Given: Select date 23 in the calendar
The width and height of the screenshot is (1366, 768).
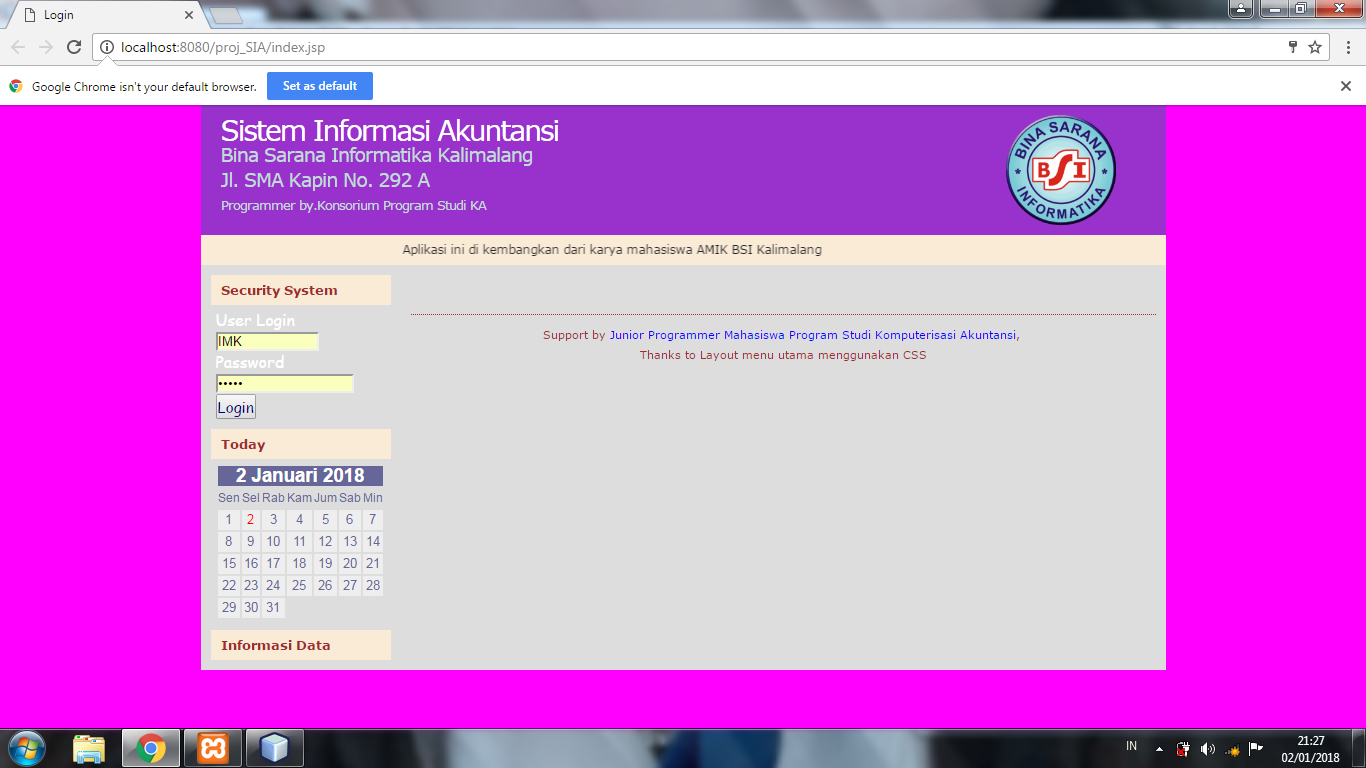Looking at the screenshot, I should click(x=251, y=586).
